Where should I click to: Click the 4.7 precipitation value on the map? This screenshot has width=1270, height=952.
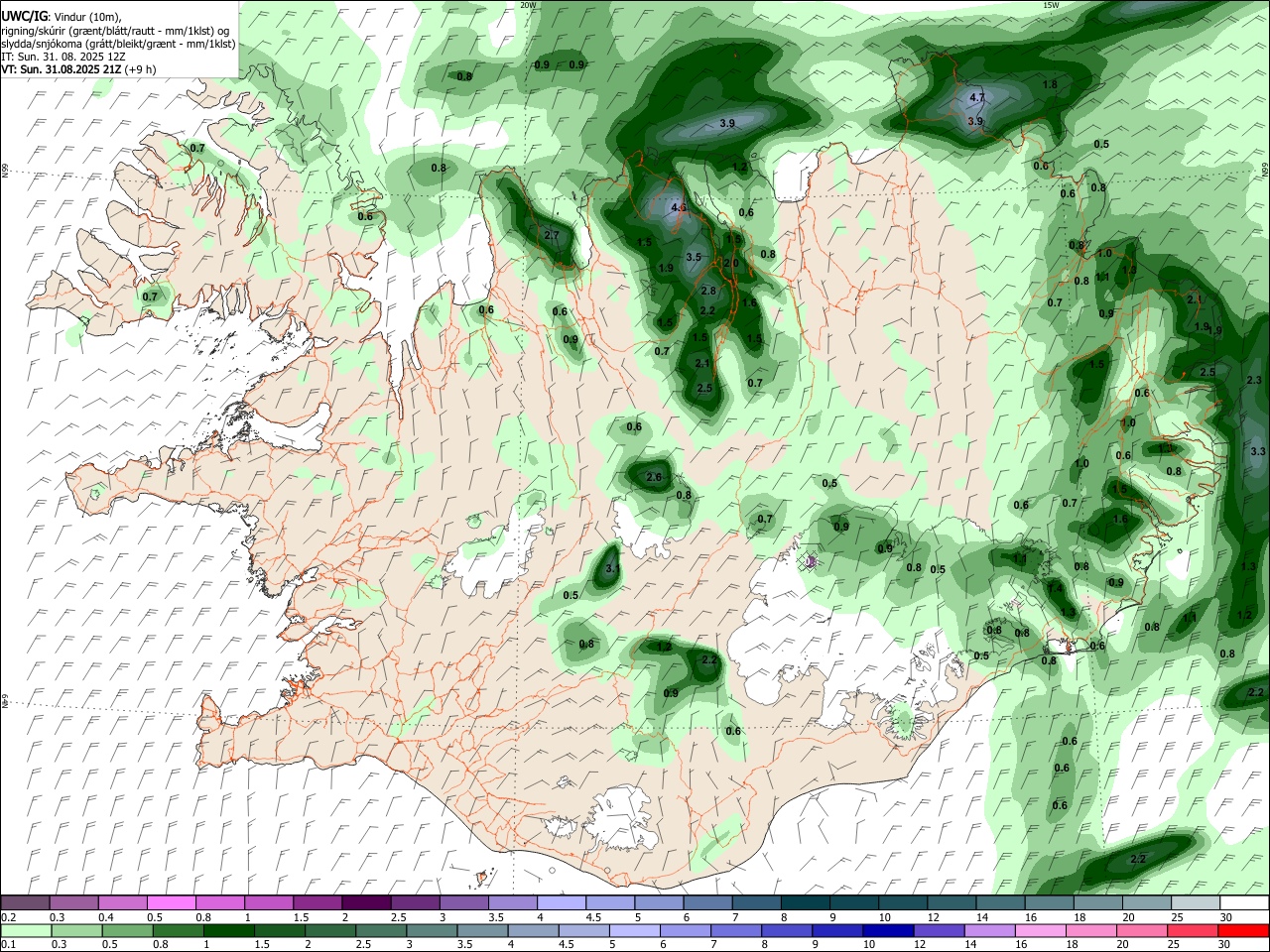[x=976, y=97]
